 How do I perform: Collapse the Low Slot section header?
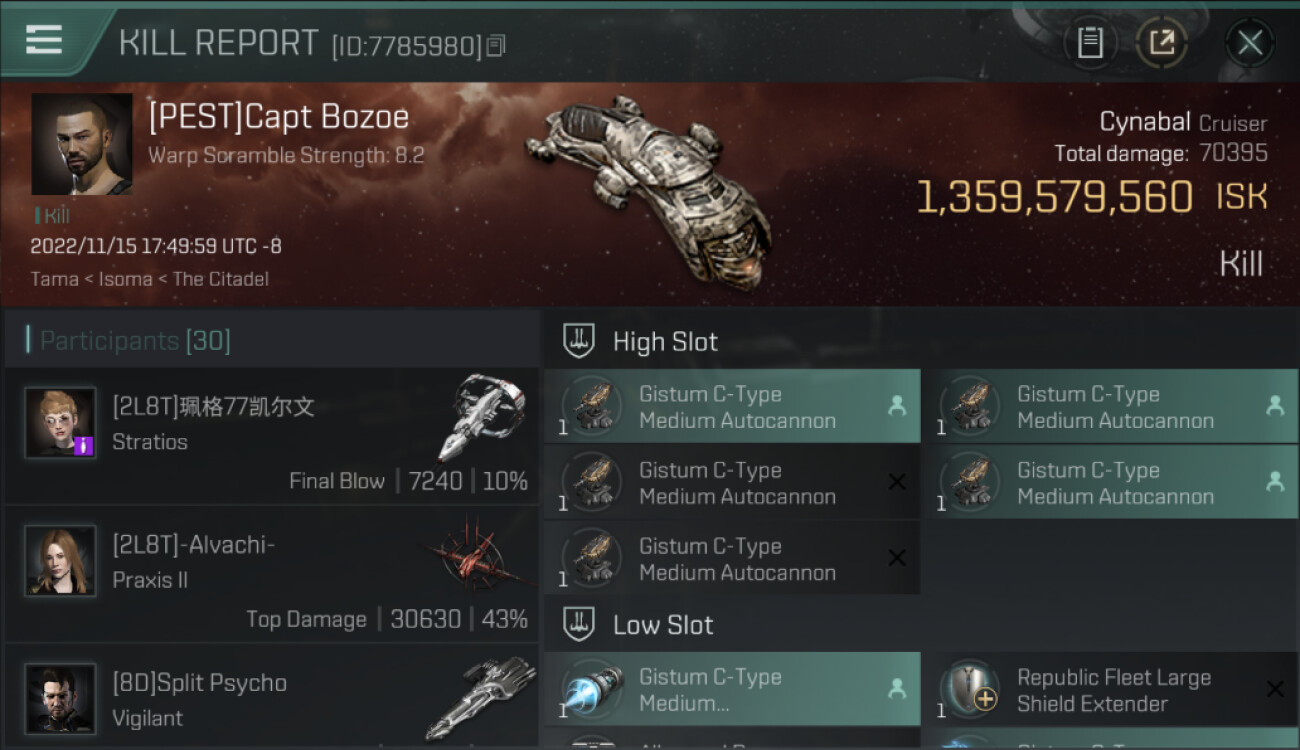920,625
